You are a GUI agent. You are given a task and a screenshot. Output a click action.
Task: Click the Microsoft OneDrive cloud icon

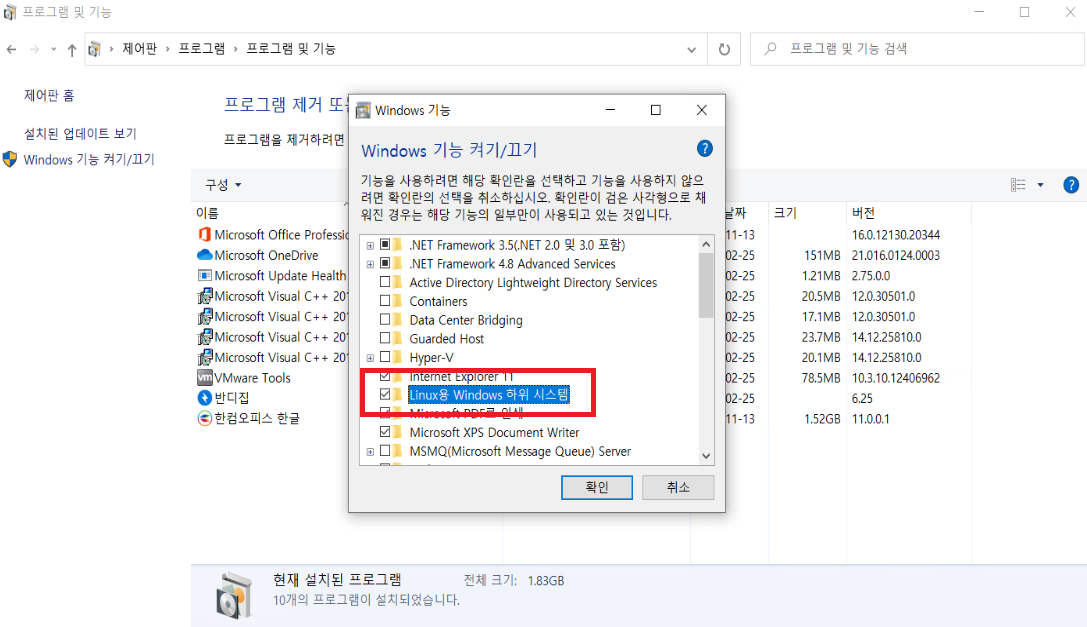click(x=205, y=255)
